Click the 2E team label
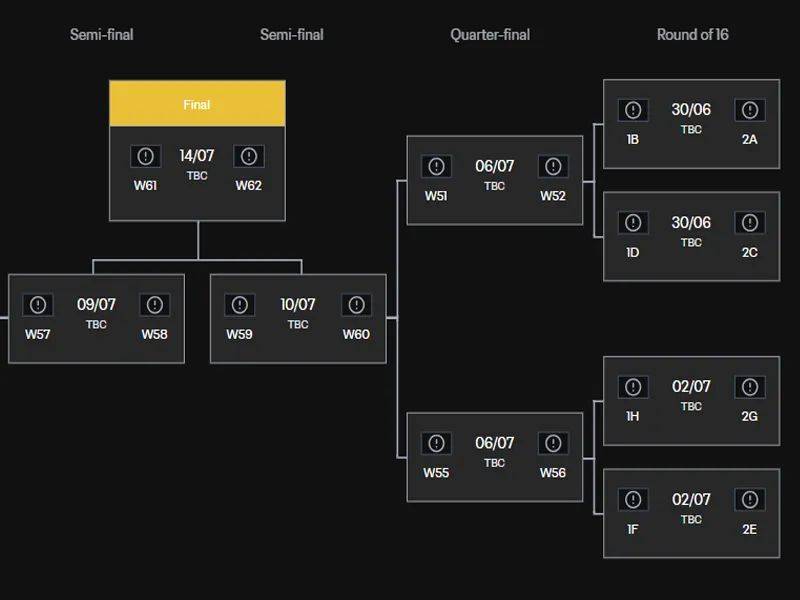The image size is (800, 600). 749,530
